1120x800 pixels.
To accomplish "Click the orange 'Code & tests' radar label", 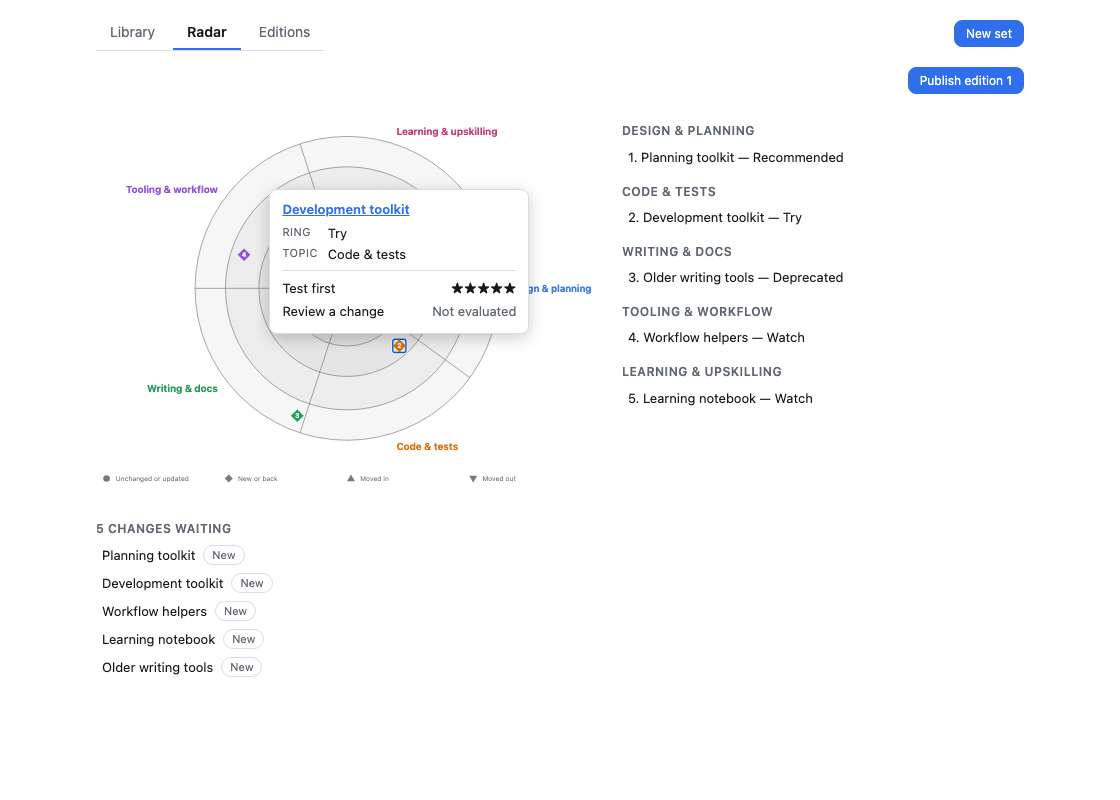I will pyautogui.click(x=427, y=446).
